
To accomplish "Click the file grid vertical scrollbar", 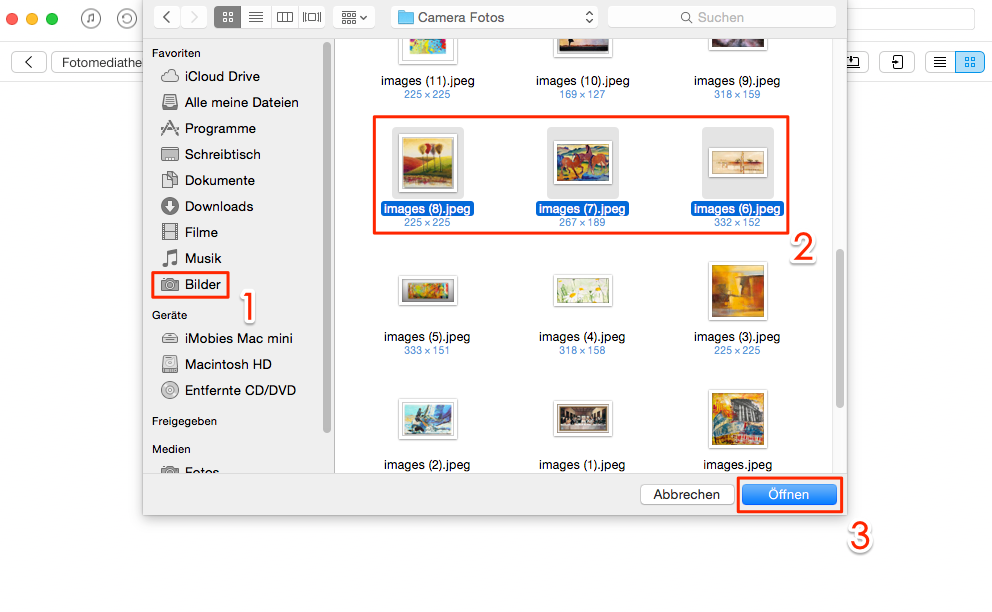I will (840, 328).
